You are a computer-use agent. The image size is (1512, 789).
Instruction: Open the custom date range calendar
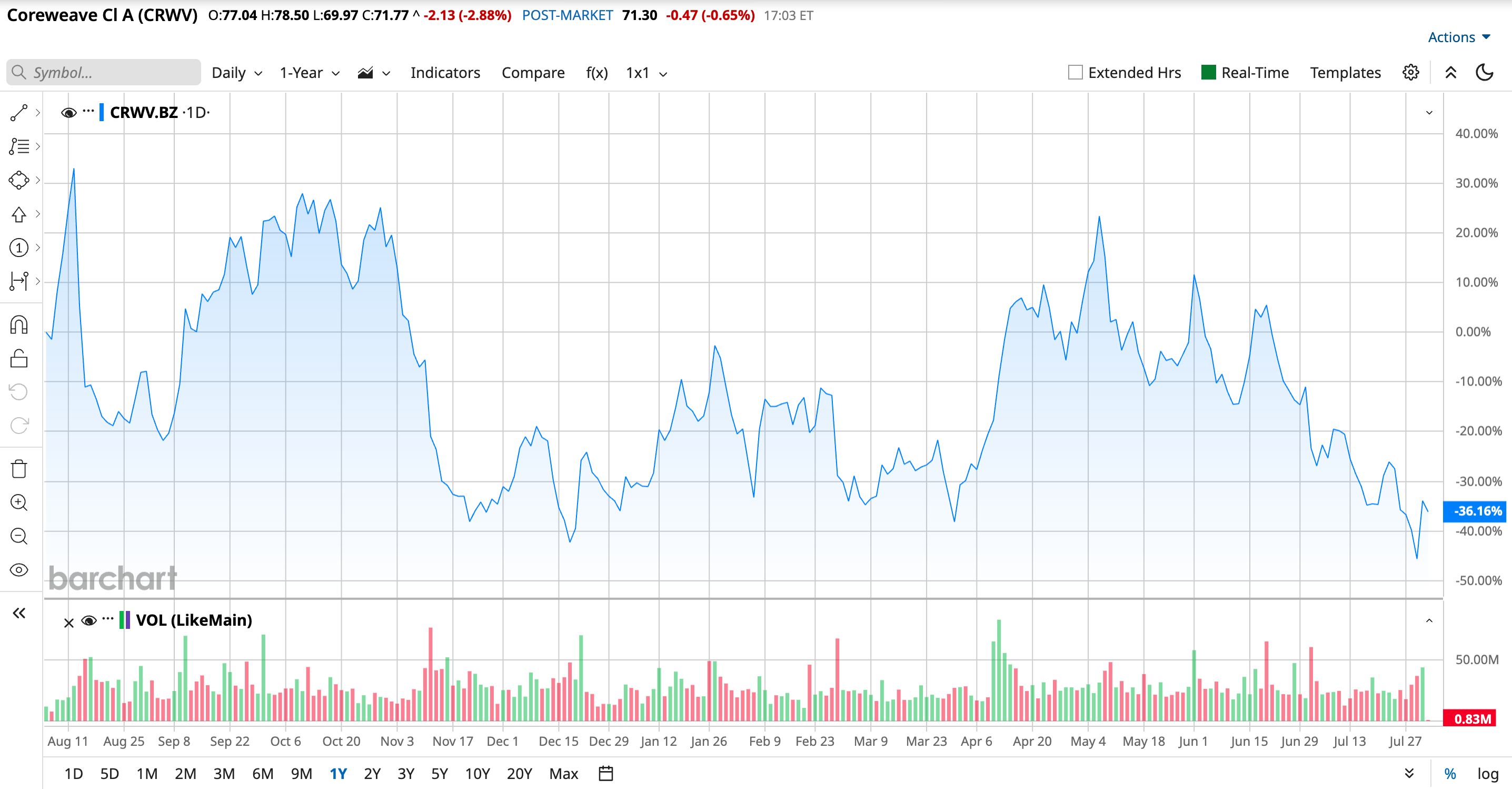point(606,774)
